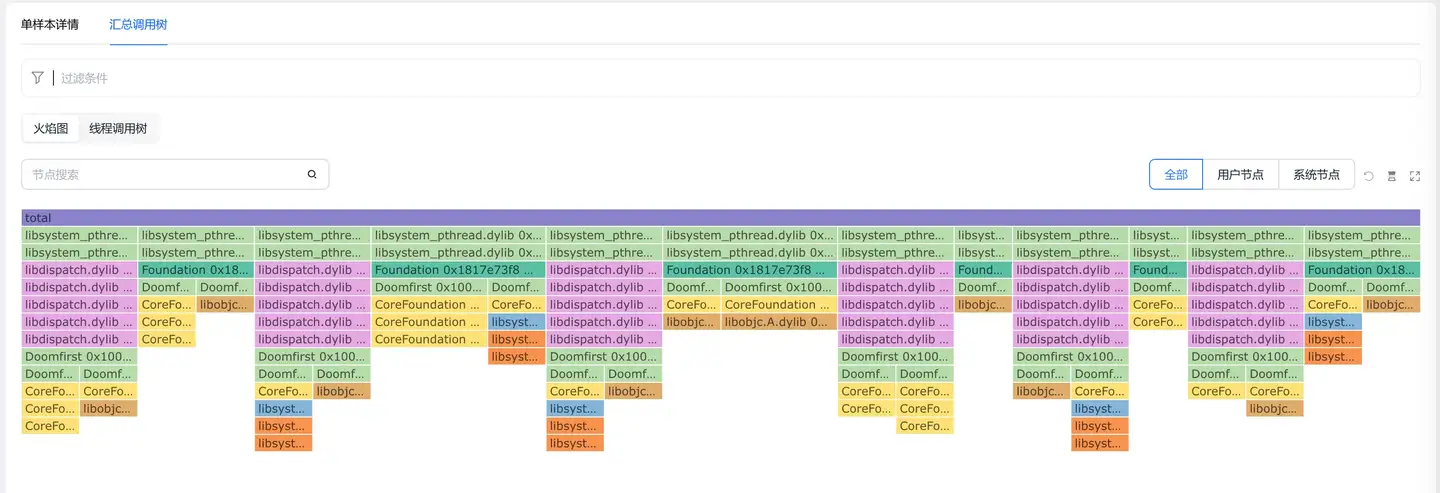Reset the flame graph with the undo icon
Image resolution: width=1440 pixels, height=493 pixels.
tap(1369, 175)
